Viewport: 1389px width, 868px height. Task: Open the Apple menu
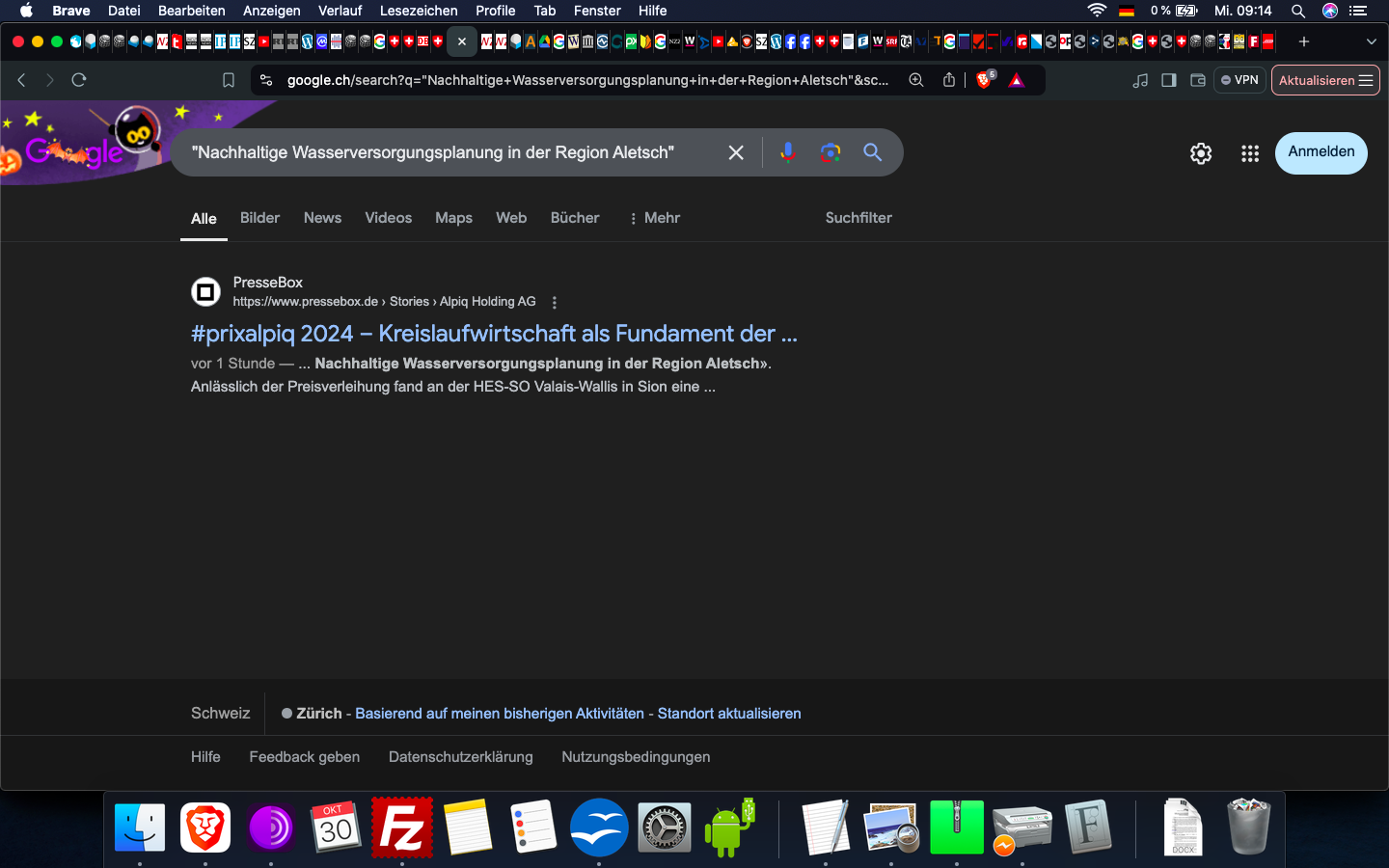26,11
